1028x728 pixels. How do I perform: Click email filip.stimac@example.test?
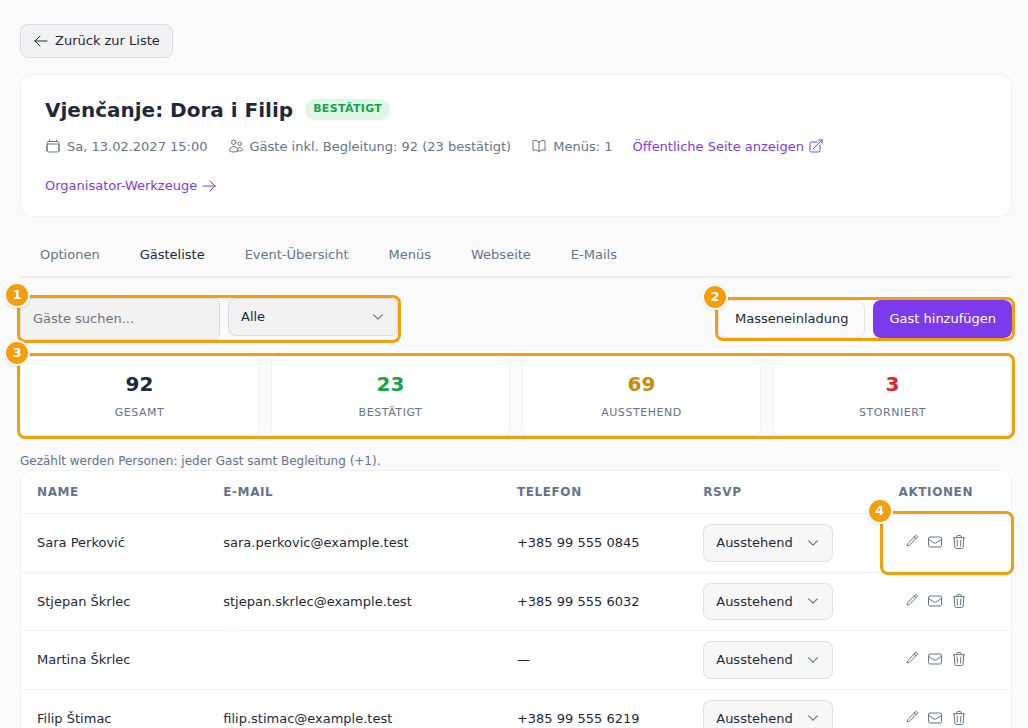click(307, 718)
